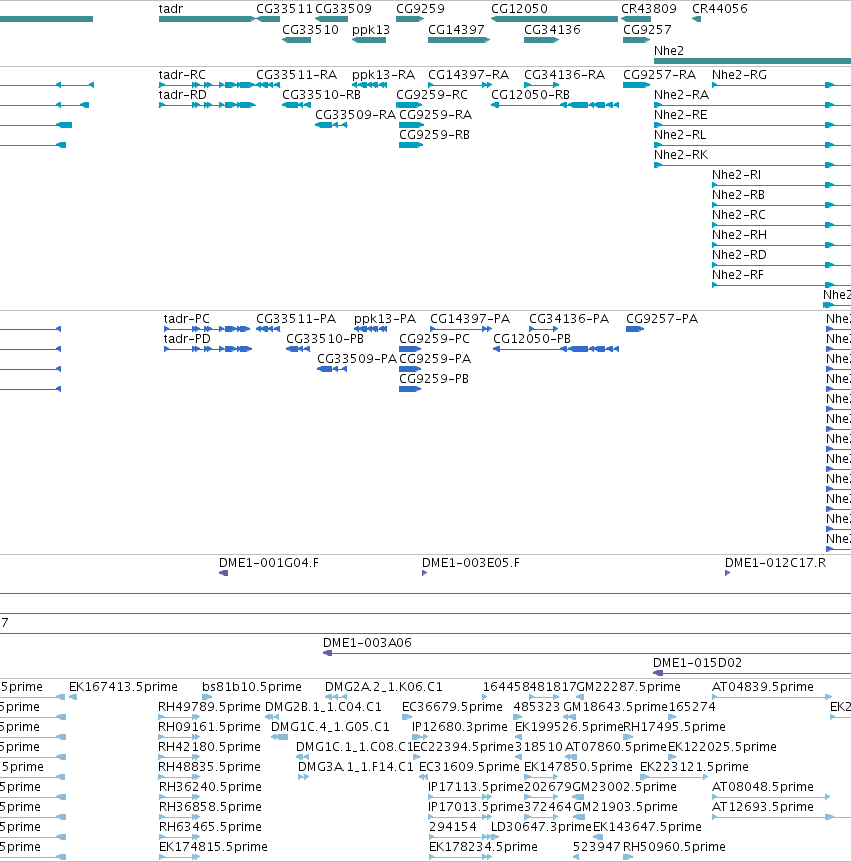This screenshot has width=851, height=862.
Task: Click the CG33510-RB transcript label
Action: click(321, 95)
